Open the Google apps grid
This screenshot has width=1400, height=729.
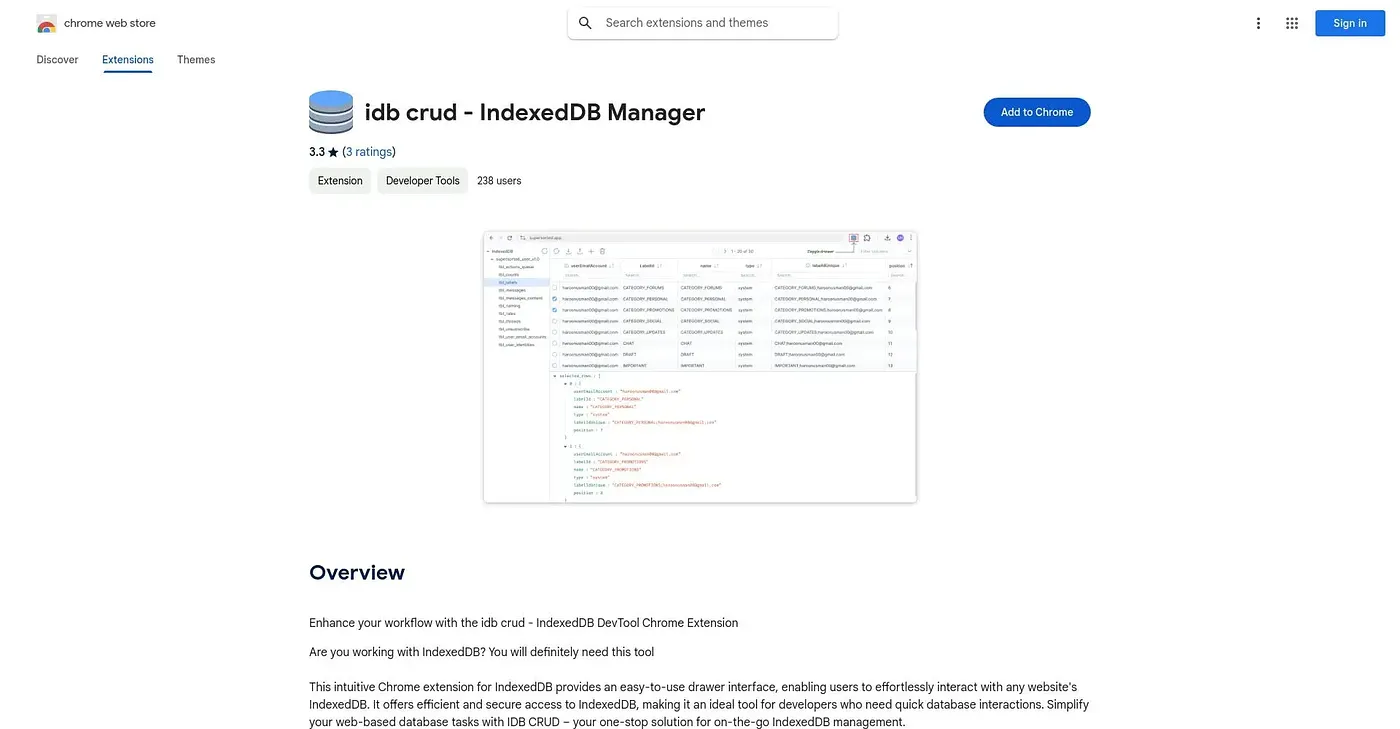(x=1292, y=23)
